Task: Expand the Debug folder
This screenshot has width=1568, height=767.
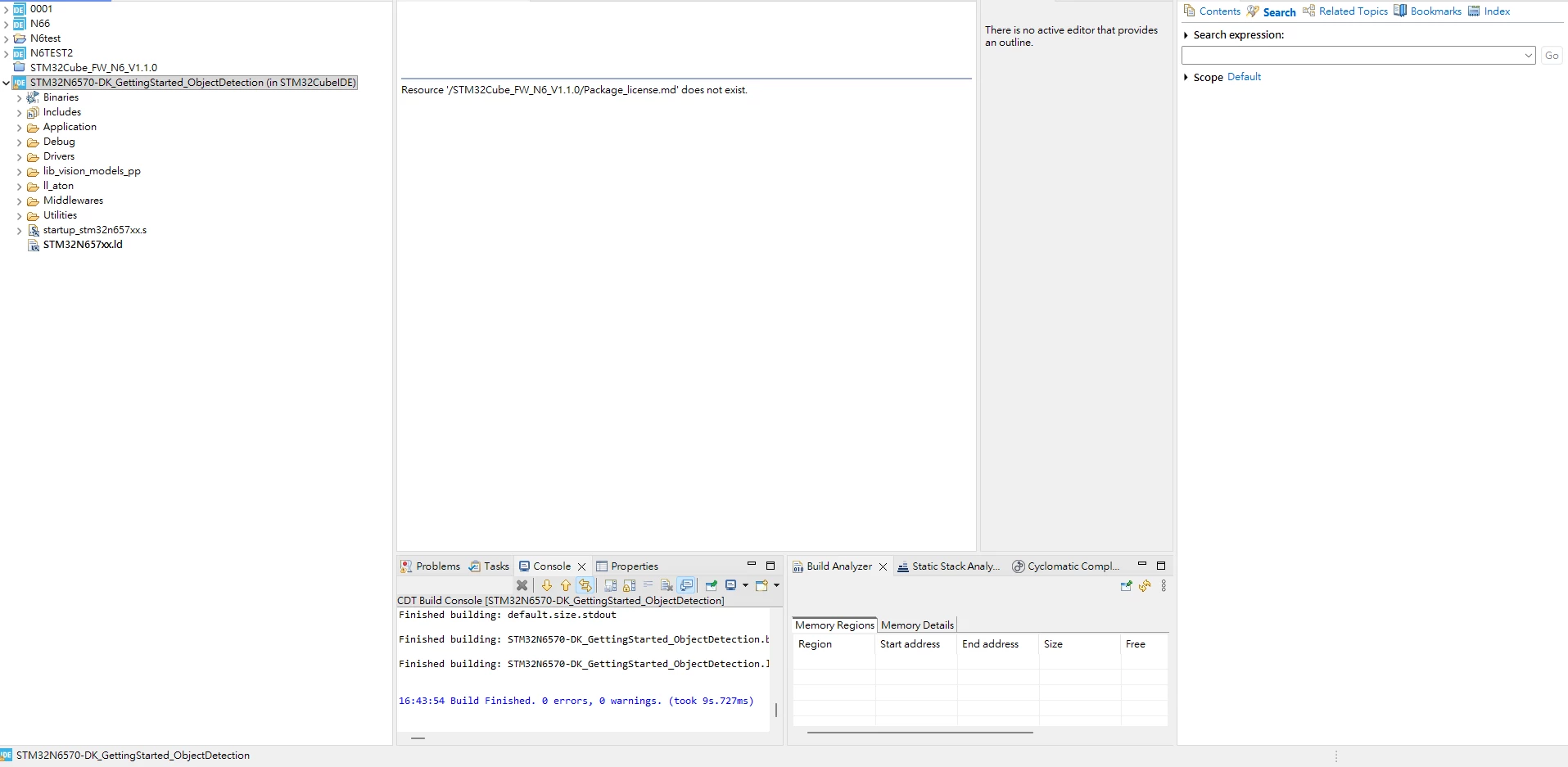Action: pyautogui.click(x=19, y=142)
